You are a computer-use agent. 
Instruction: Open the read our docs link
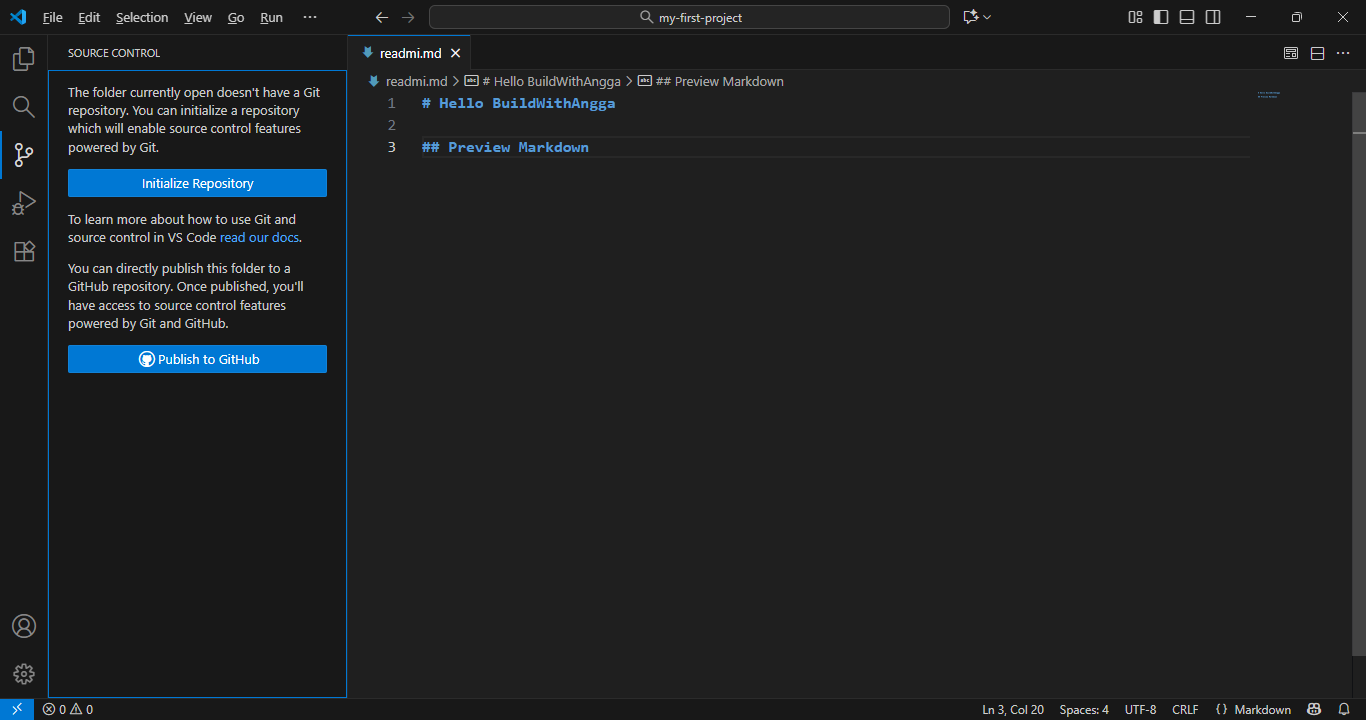pos(259,238)
